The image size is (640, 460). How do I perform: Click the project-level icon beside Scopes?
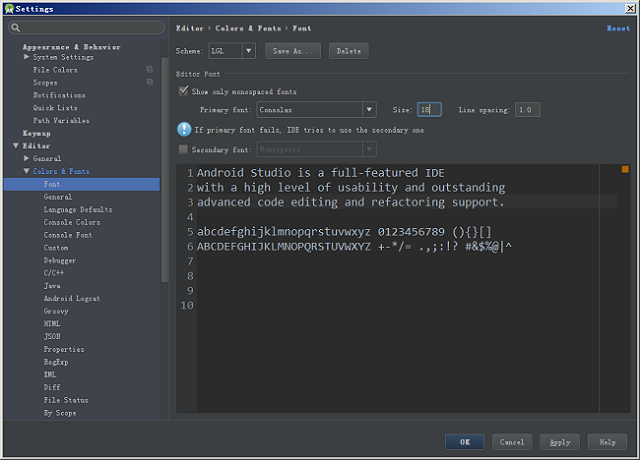click(150, 83)
